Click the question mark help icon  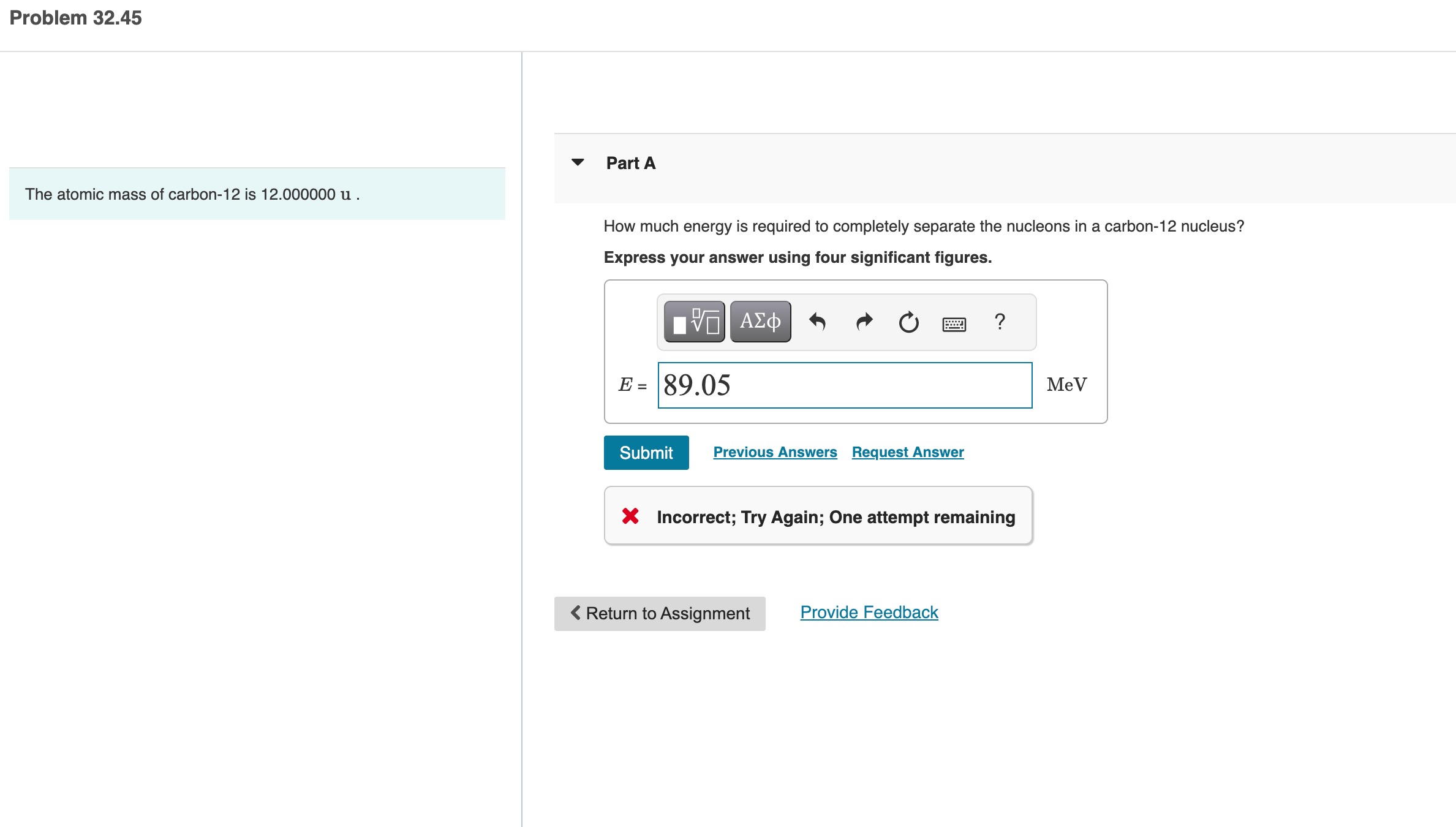pos(1000,322)
